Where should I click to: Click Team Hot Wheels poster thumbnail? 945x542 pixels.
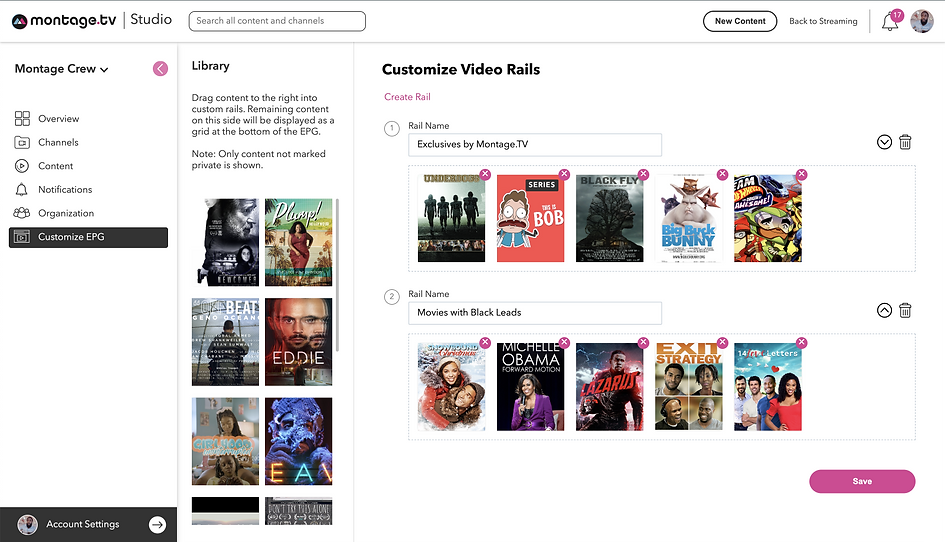pyautogui.click(x=768, y=218)
